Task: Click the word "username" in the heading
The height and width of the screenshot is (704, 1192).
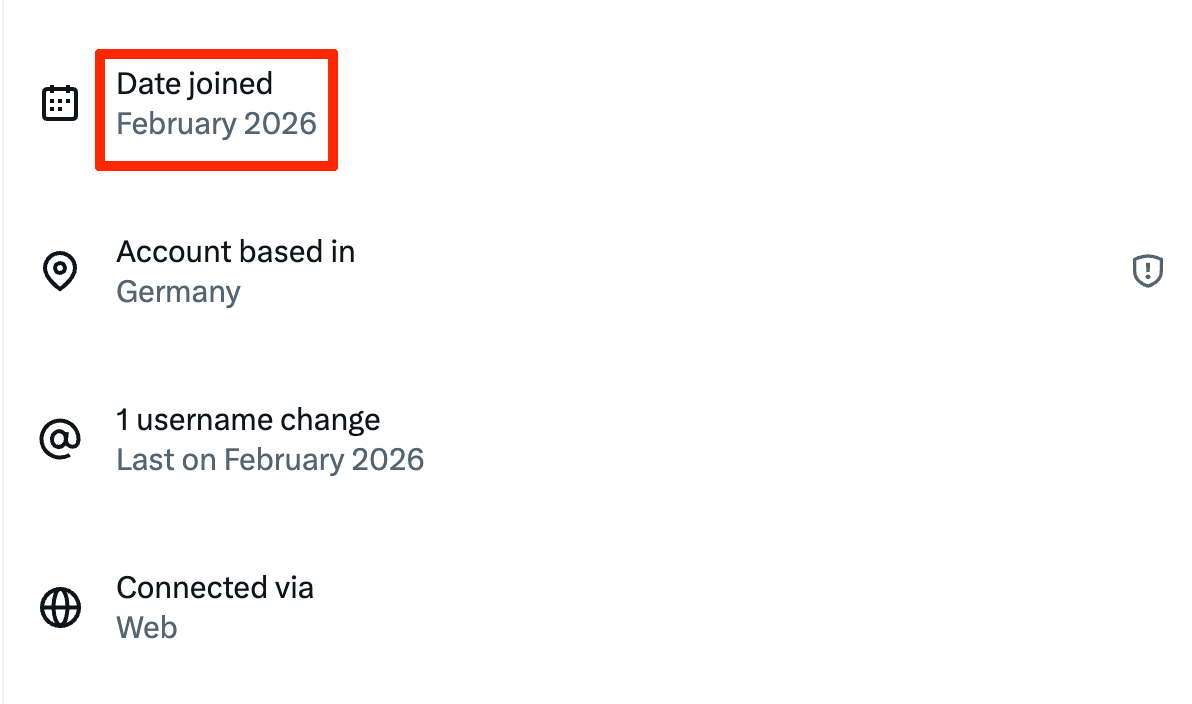Action: (196, 419)
